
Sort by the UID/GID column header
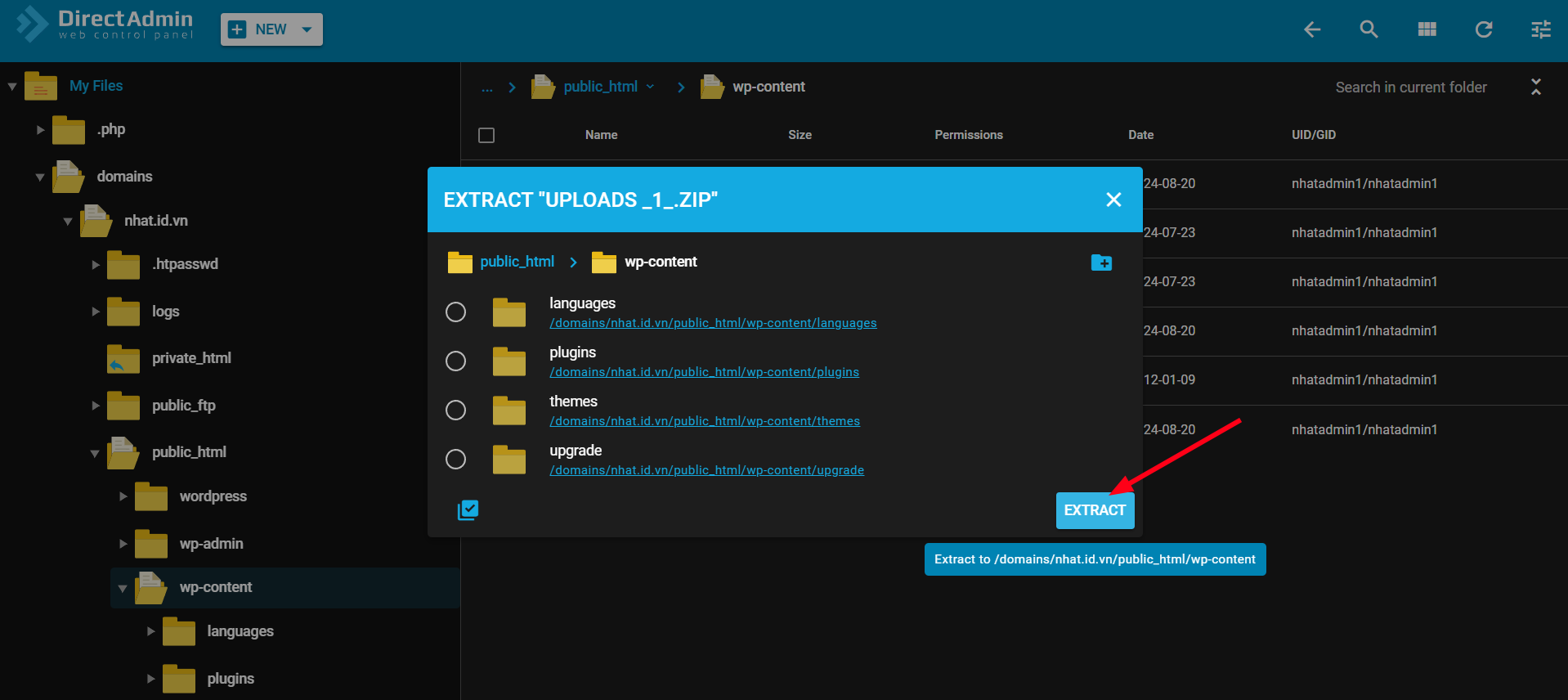click(x=1314, y=135)
